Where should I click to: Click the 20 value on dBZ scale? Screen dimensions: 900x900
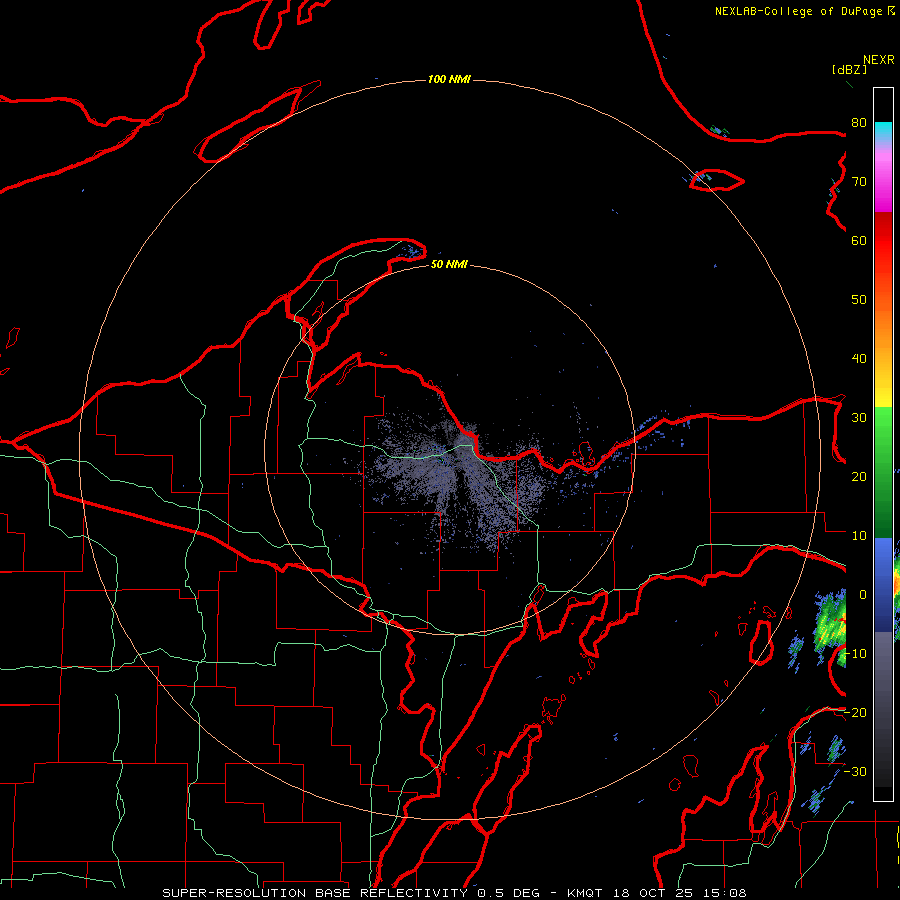pyautogui.click(x=859, y=476)
